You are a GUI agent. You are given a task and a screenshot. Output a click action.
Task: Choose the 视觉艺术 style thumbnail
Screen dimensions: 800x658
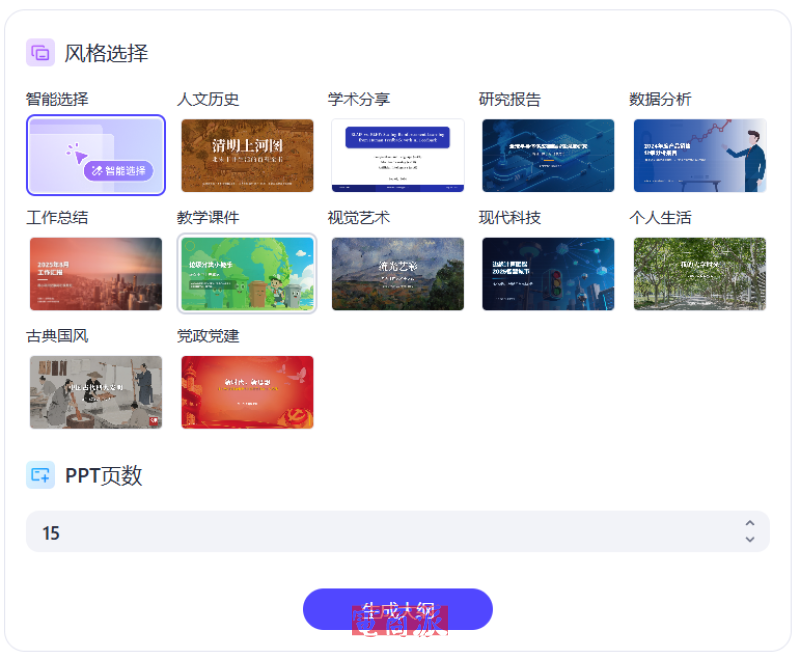(398, 274)
